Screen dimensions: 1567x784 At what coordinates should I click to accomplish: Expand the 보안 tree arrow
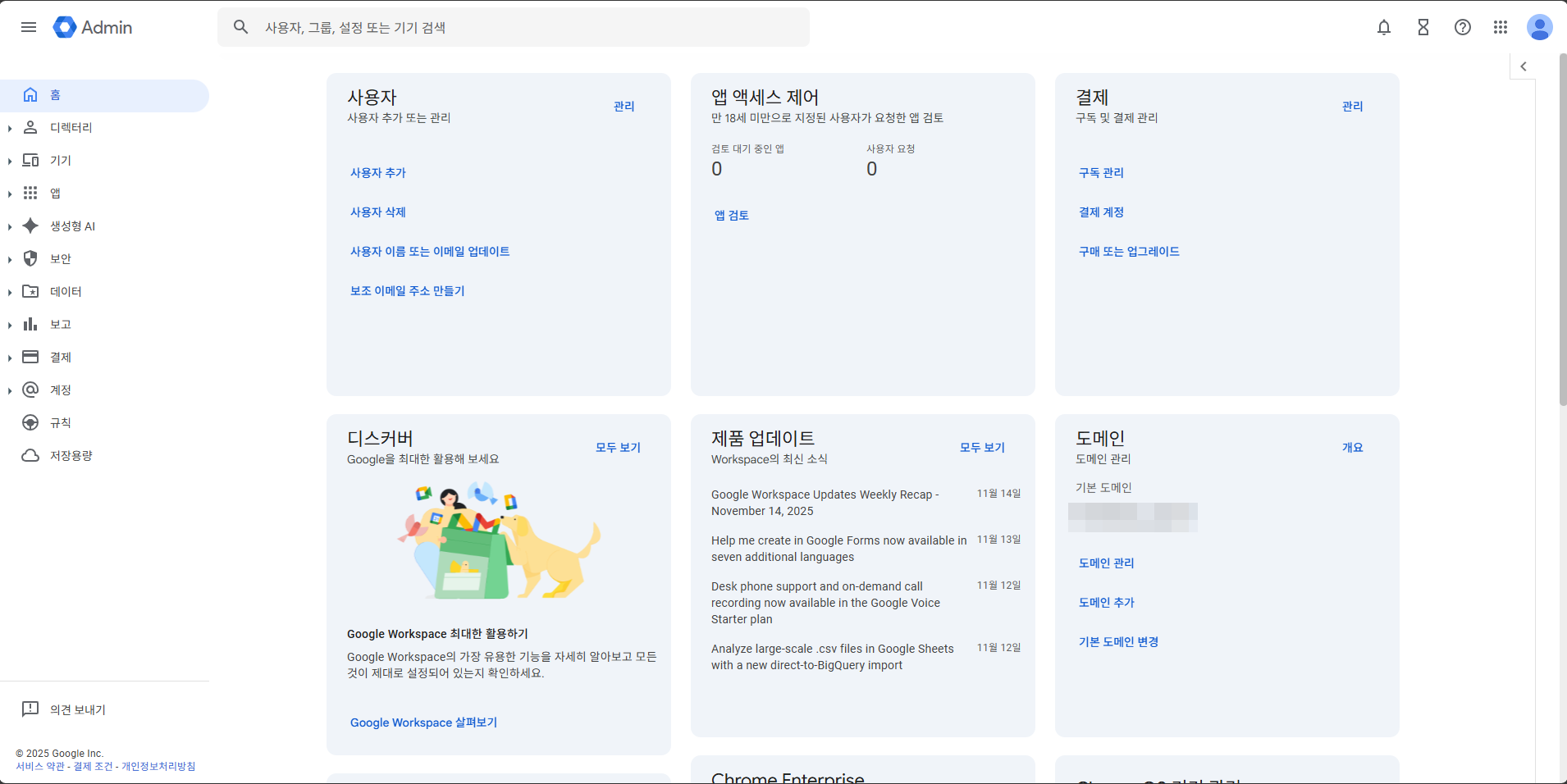click(x=9, y=259)
